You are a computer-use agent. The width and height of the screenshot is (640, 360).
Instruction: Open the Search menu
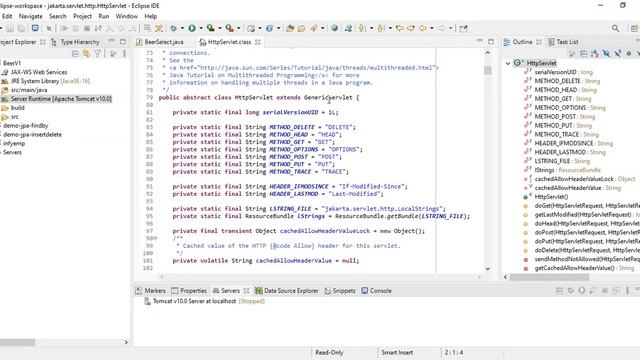click(58, 16)
